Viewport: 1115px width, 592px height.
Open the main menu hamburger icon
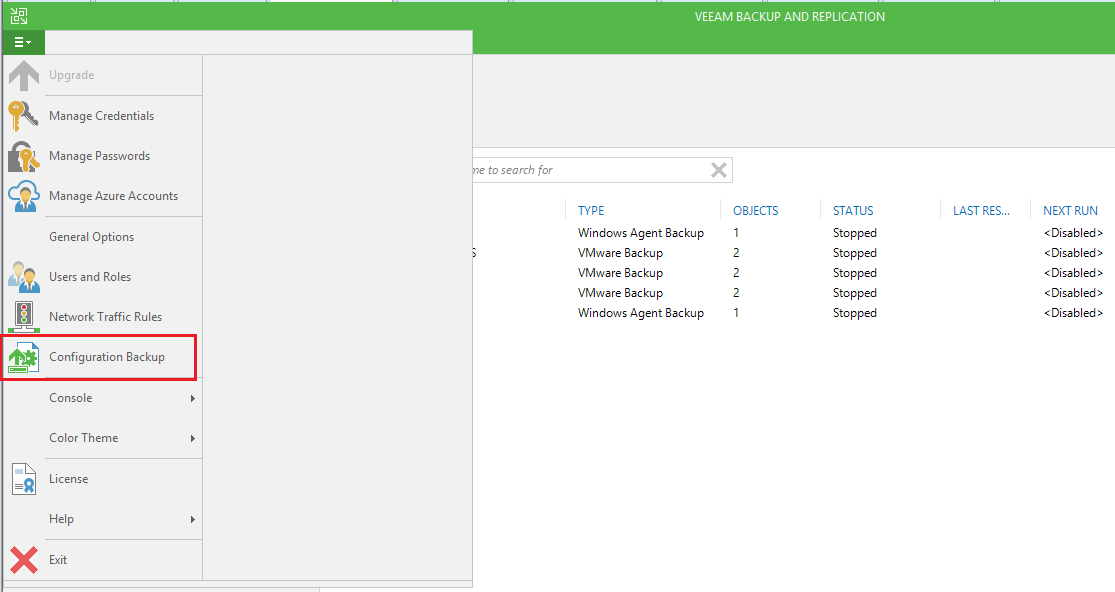[x=21, y=42]
